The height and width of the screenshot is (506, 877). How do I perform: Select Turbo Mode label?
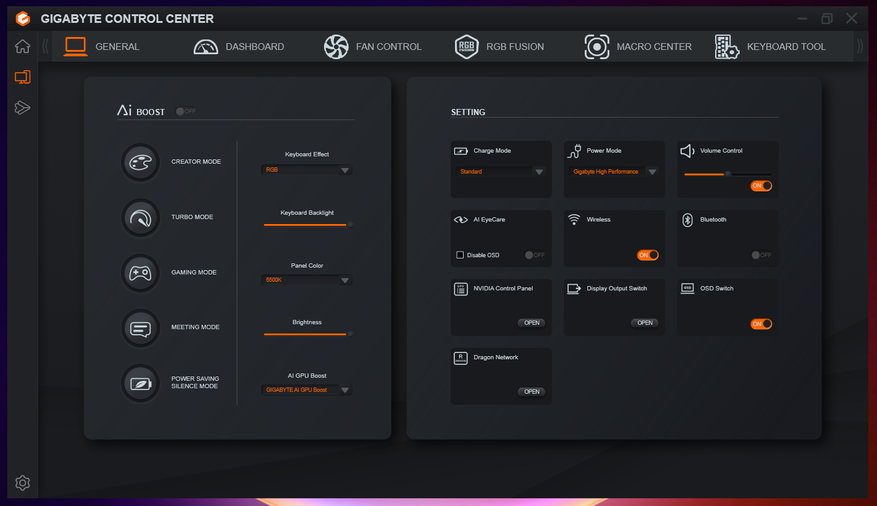192,217
